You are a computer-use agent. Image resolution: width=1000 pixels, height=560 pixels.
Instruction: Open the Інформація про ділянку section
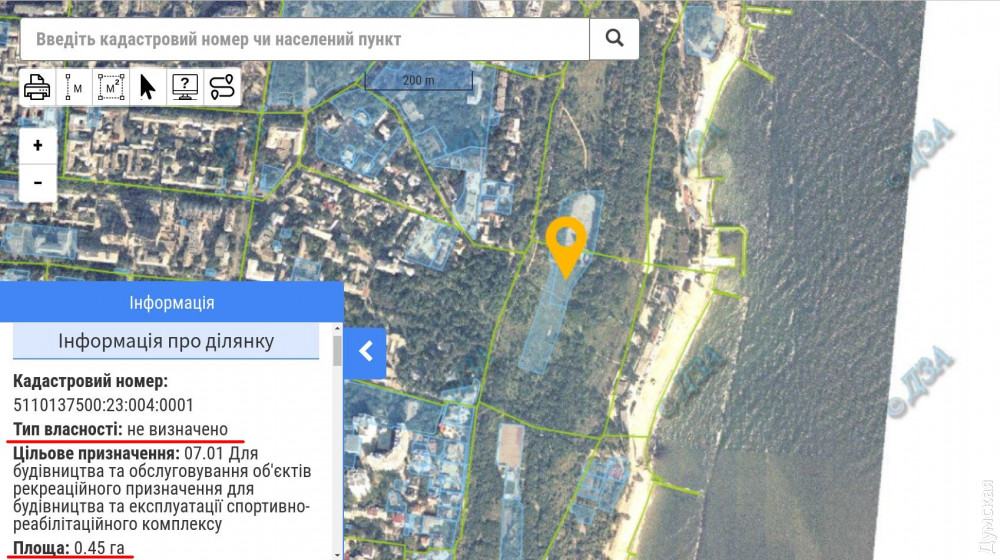[x=166, y=341]
